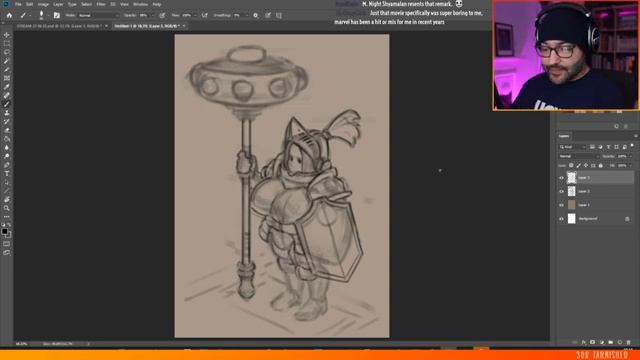This screenshot has height=360, width=640.
Task: Hide Layer 2 with eye icon
Action: tap(561, 191)
